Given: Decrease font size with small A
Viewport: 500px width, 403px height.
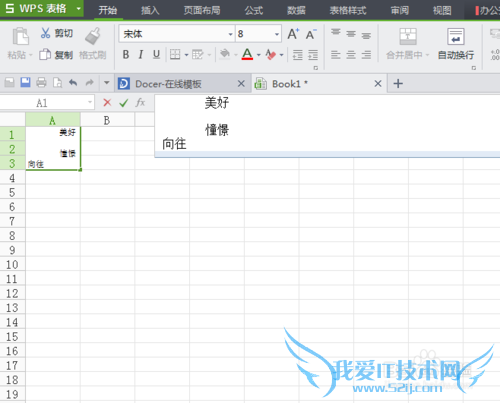Looking at the screenshot, I should 311,34.
